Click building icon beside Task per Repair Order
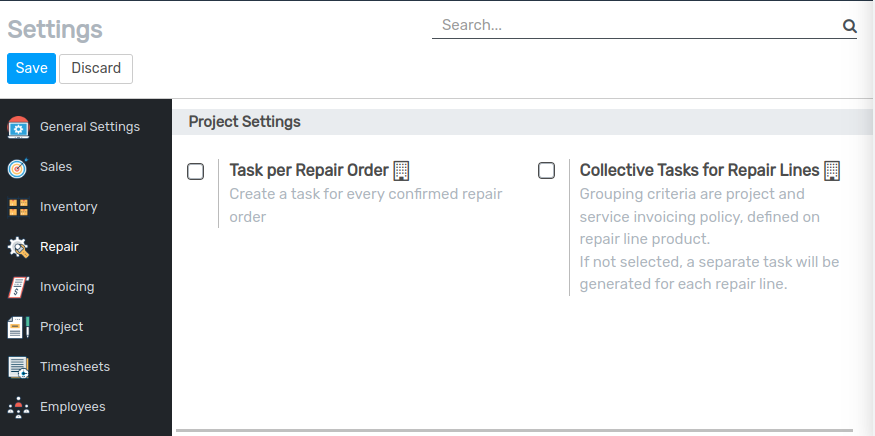Image resolution: width=875 pixels, height=436 pixels. coord(401,170)
